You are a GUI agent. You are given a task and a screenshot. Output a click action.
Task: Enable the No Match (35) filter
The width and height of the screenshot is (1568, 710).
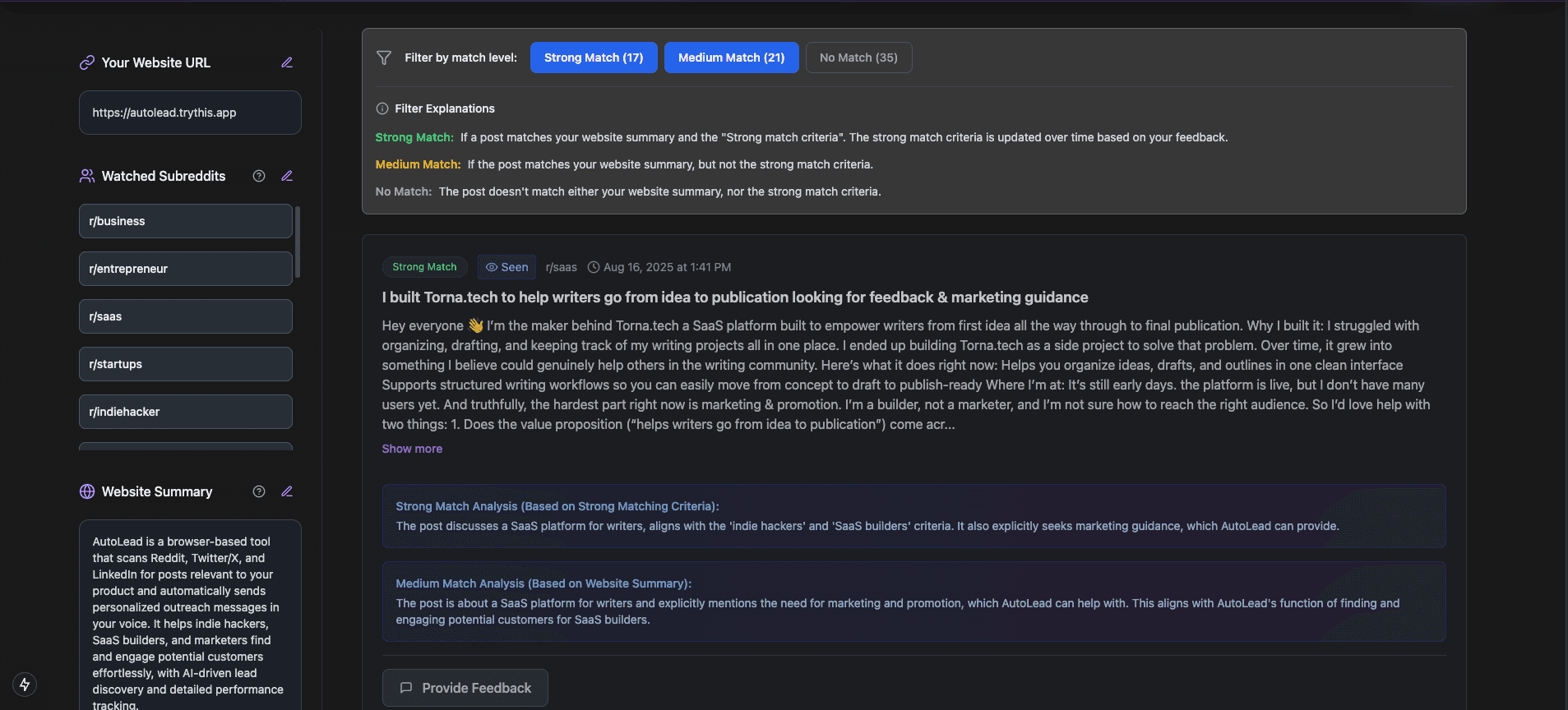858,58
